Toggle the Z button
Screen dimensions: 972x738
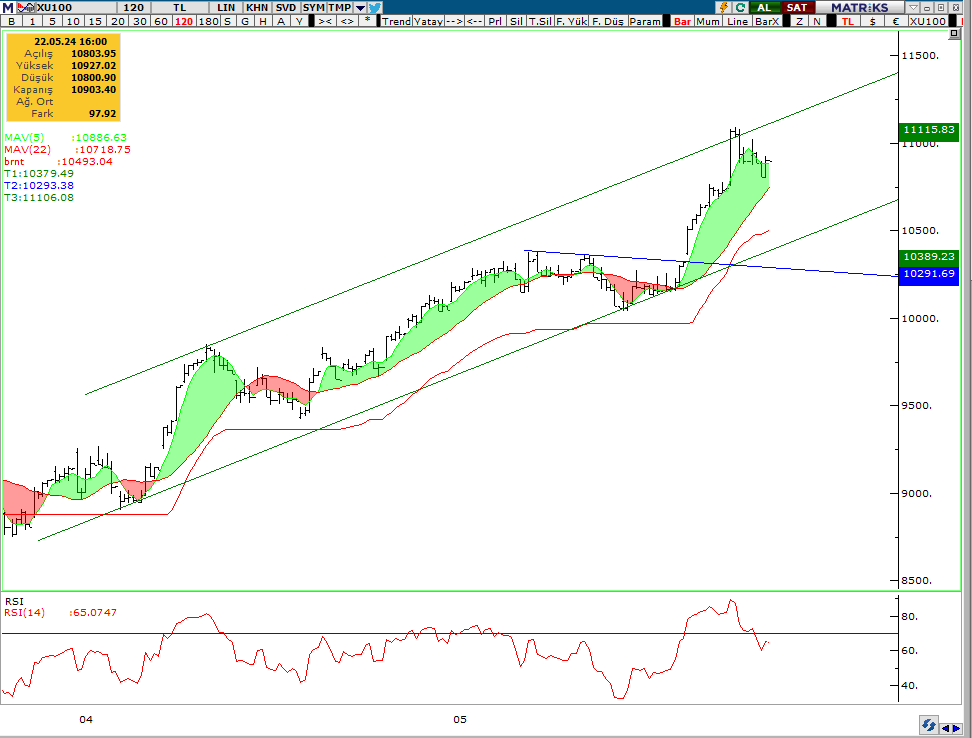[800, 21]
